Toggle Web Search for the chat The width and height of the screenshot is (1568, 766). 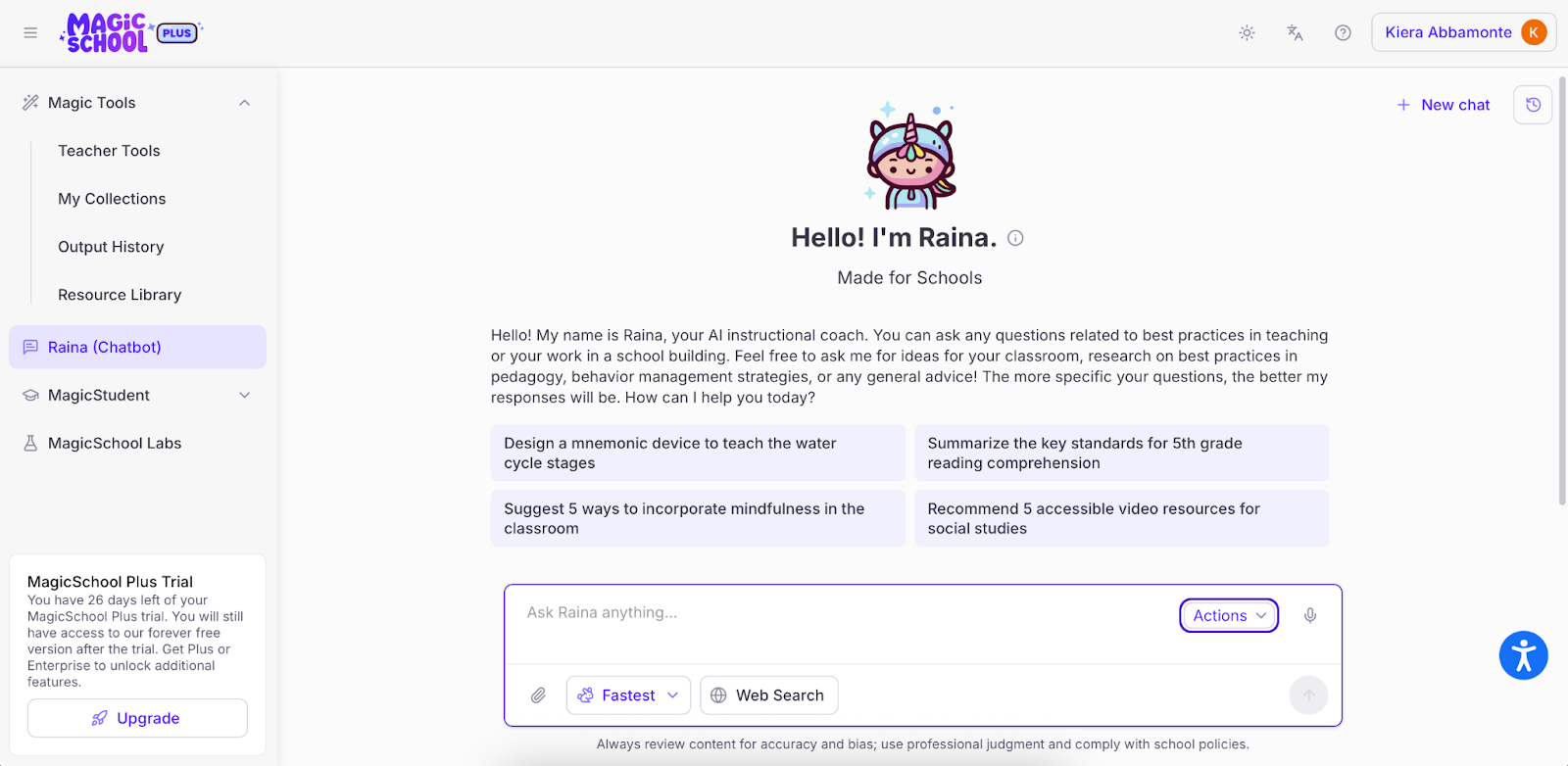(x=768, y=694)
